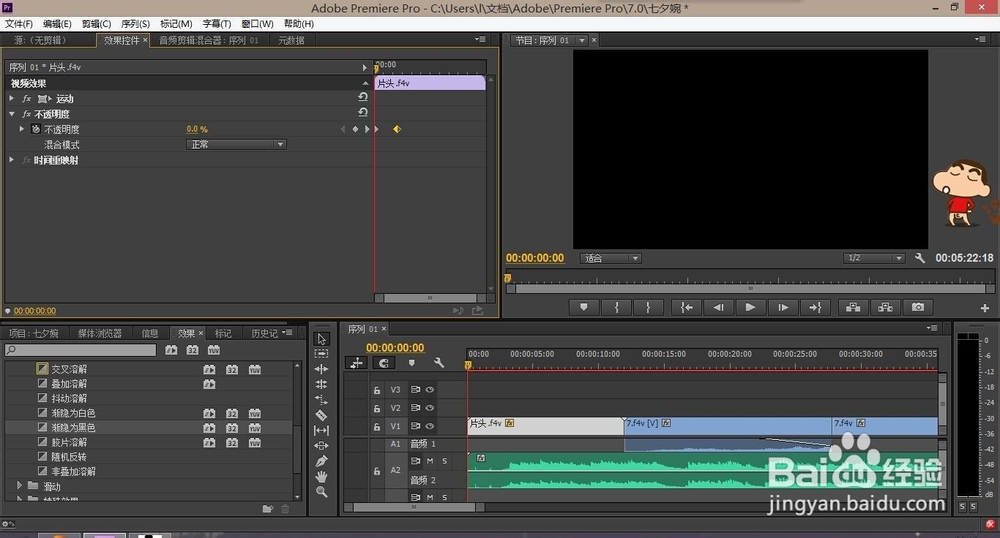Toggle sync lock on the V2 track

pos(415,408)
